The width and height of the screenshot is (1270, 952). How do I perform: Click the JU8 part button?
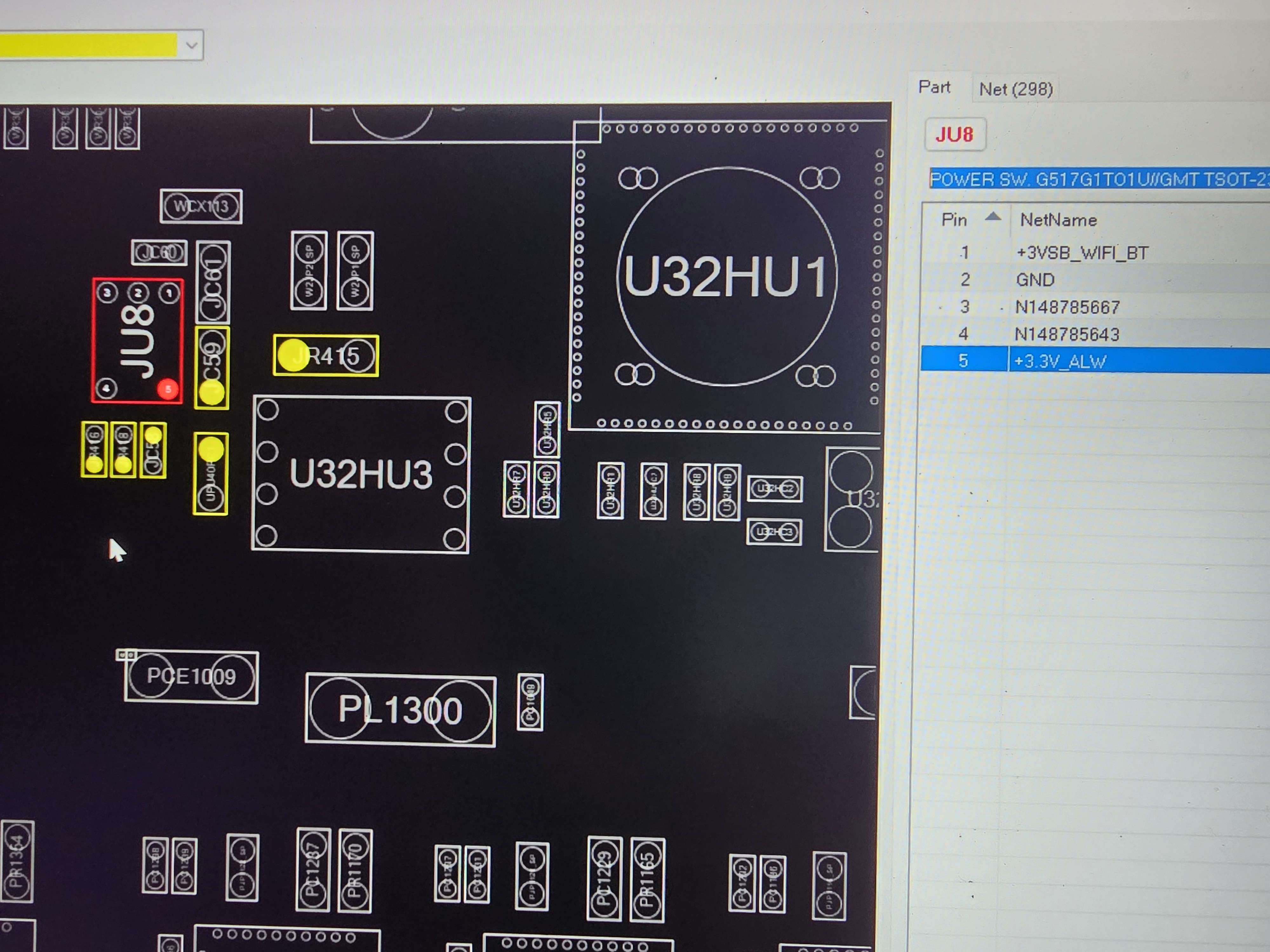click(x=954, y=135)
